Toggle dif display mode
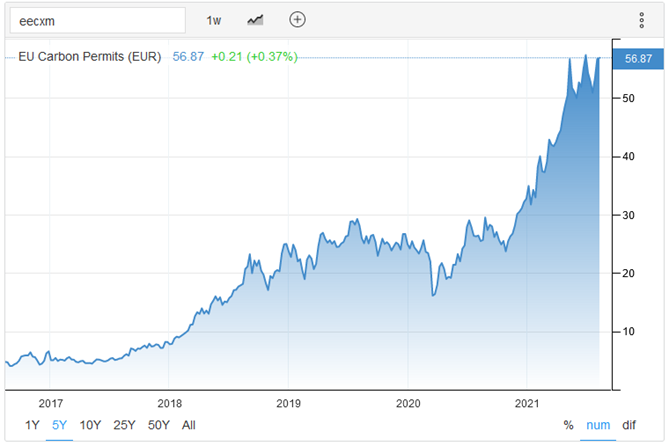The image size is (669, 446). pos(629,425)
